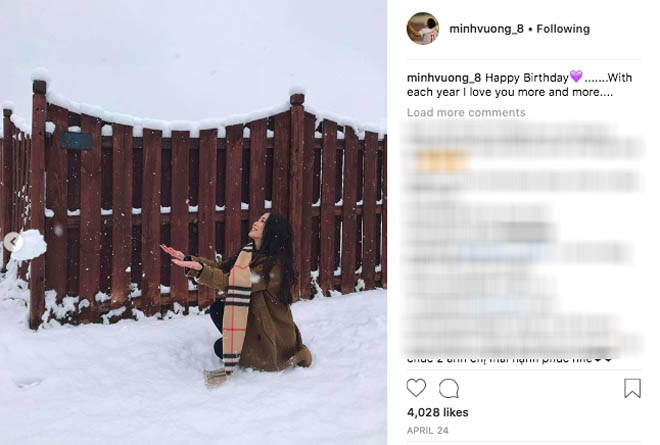Image resolution: width=660 pixels, height=445 pixels.
Task: Click the "Happy Birthday" caption text
Action: (527, 78)
